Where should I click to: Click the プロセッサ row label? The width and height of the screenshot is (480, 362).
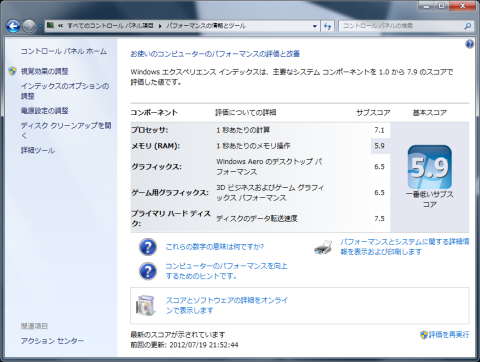149,130
